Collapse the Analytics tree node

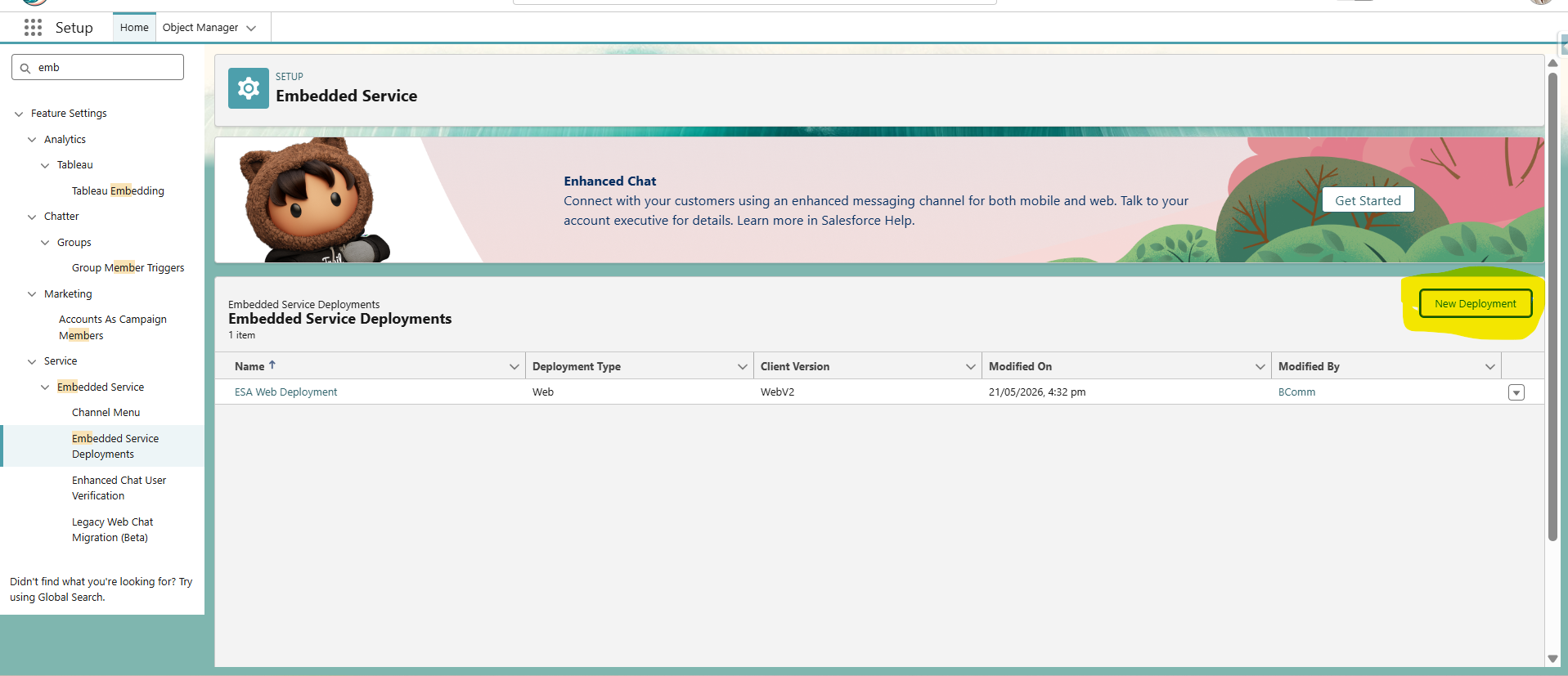tap(32, 140)
